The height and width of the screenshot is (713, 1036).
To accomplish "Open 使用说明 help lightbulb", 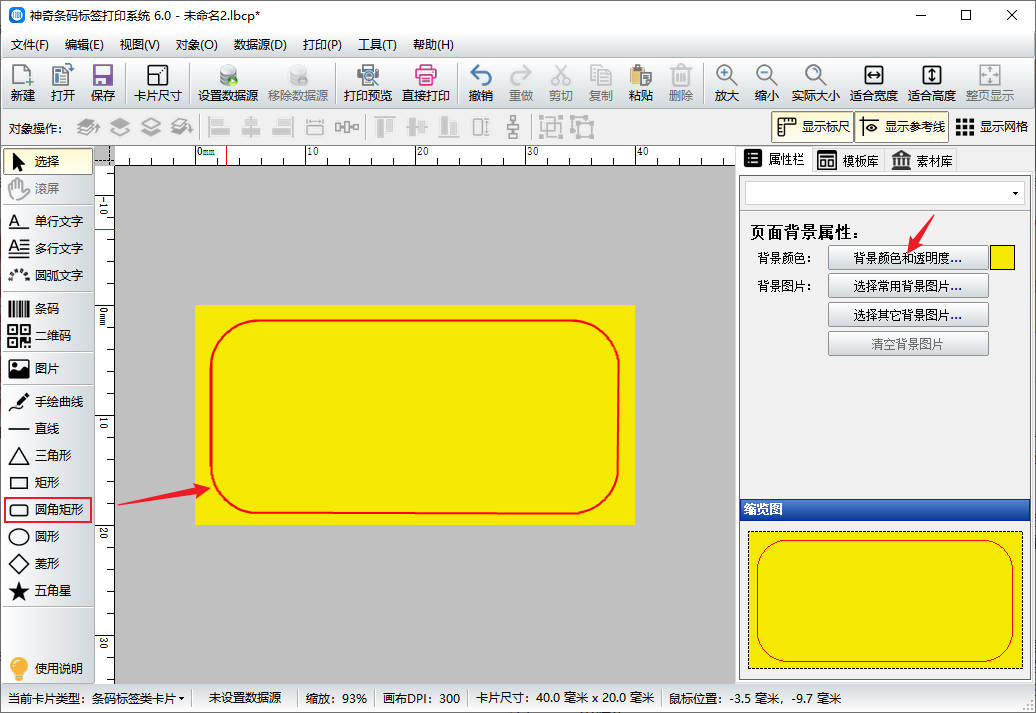I will 47,668.
